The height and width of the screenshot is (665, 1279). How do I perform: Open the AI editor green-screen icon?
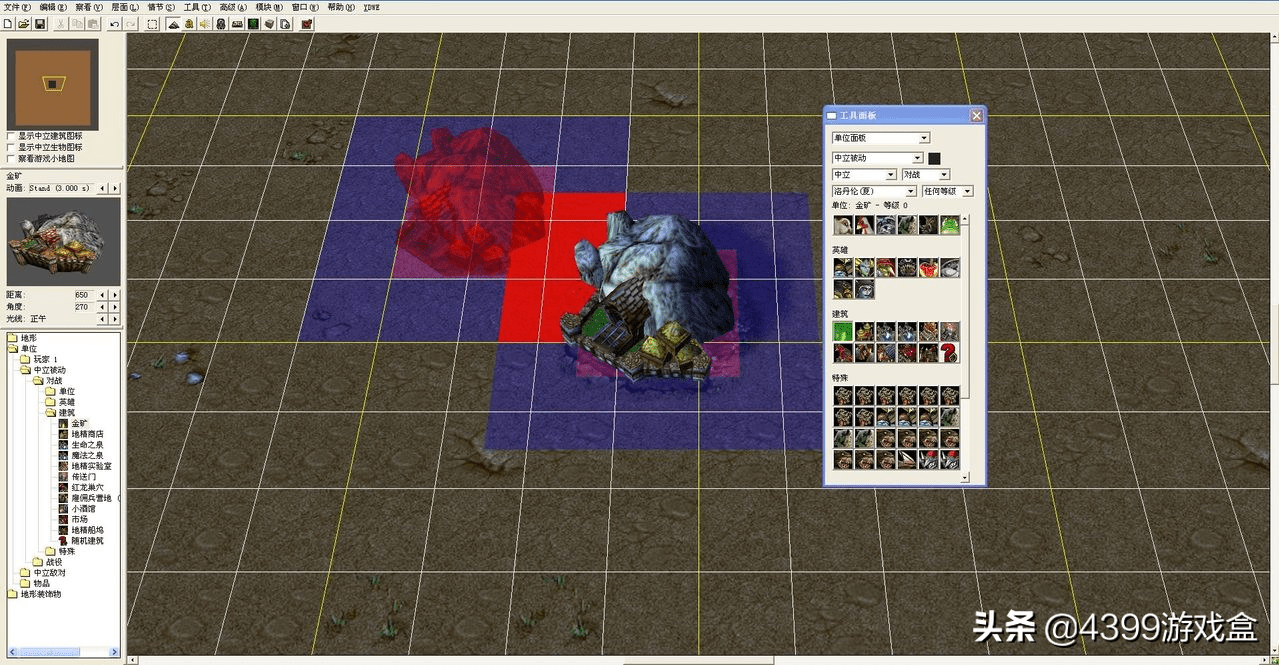coord(253,23)
